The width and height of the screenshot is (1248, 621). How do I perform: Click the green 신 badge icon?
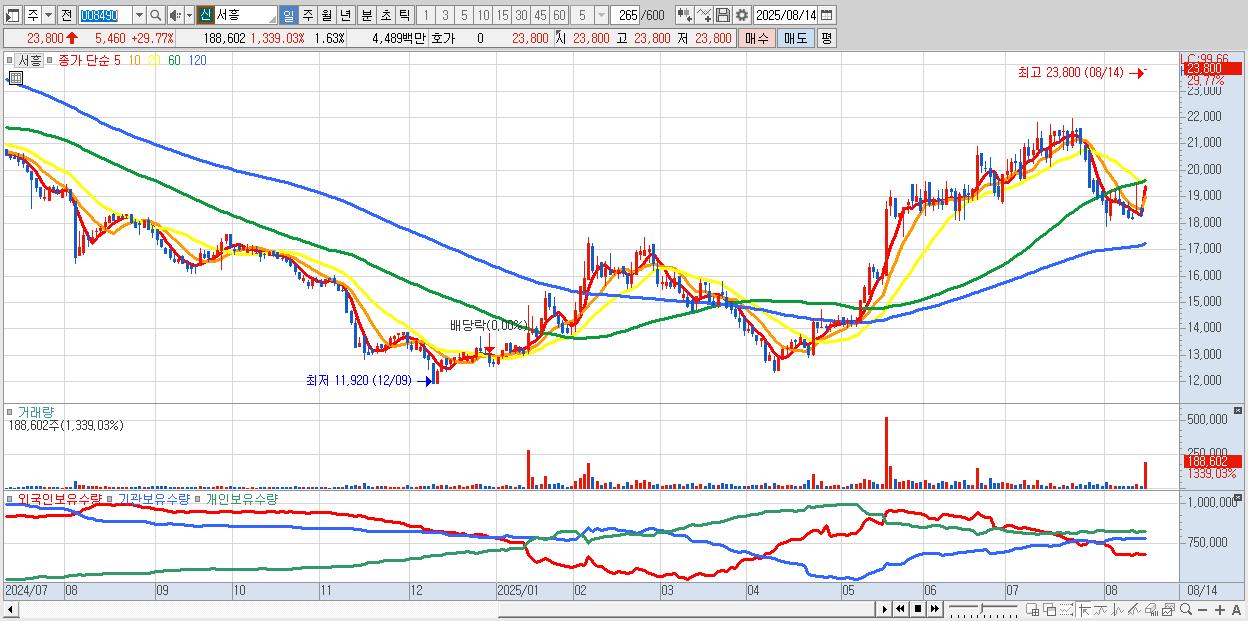[205, 15]
